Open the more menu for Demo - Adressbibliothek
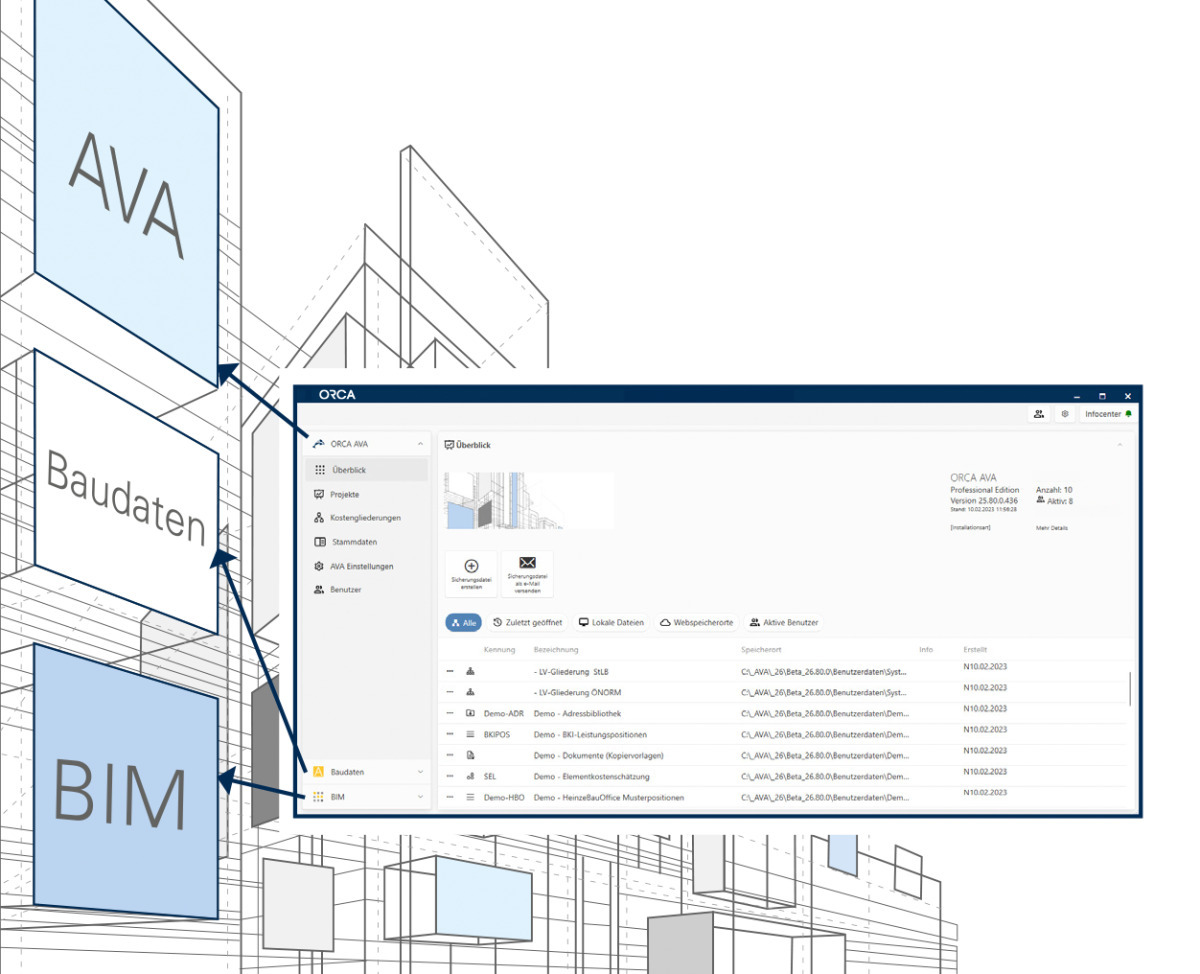Viewport: 1200px width, 974px height. [x=450, y=713]
